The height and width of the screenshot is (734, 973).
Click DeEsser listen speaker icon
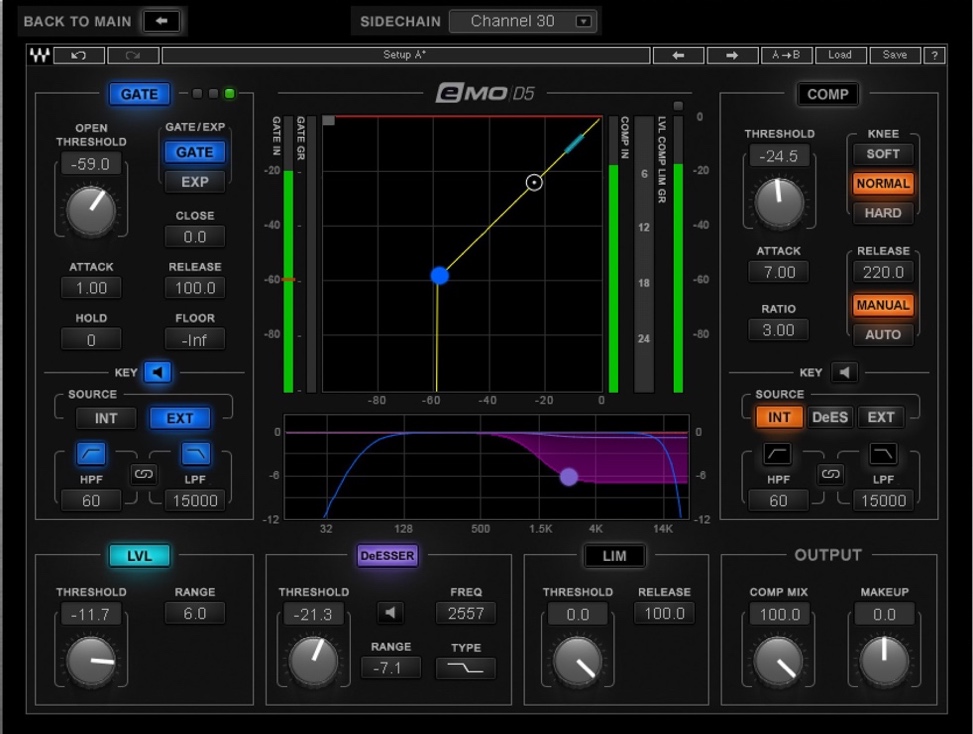[x=390, y=613]
